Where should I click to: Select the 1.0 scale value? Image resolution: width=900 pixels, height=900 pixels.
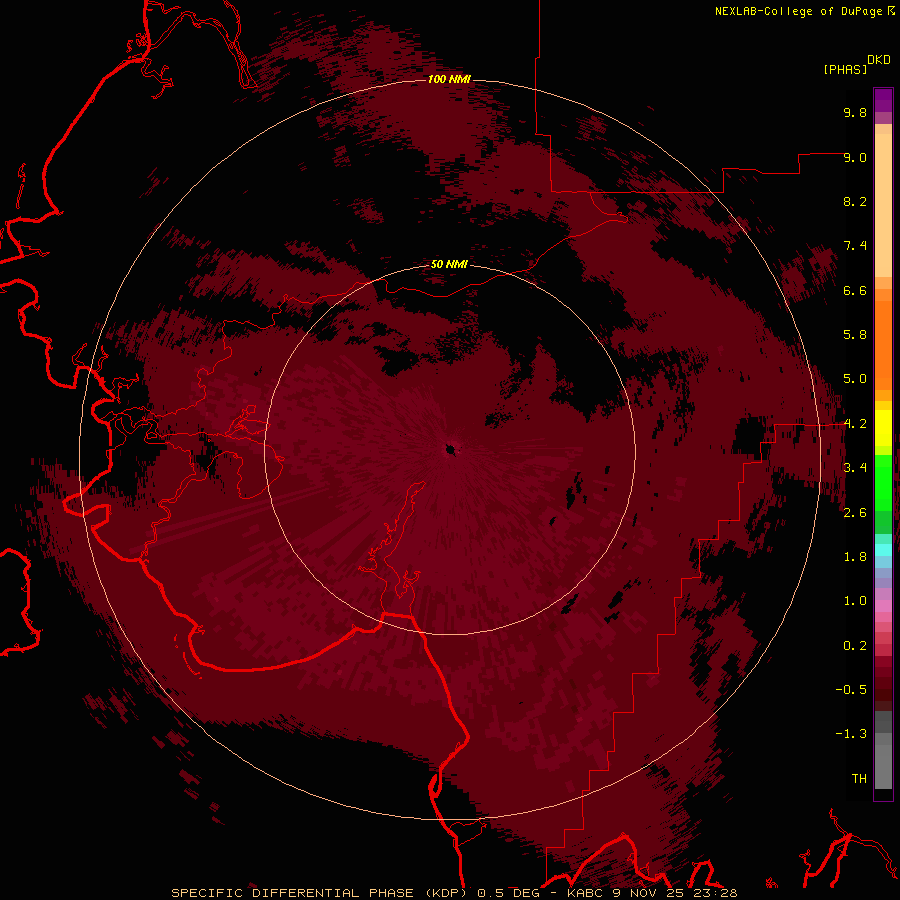855,601
